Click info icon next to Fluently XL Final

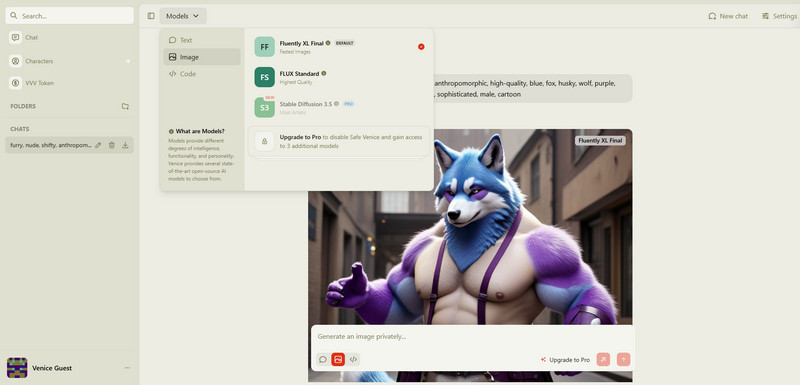328,43
